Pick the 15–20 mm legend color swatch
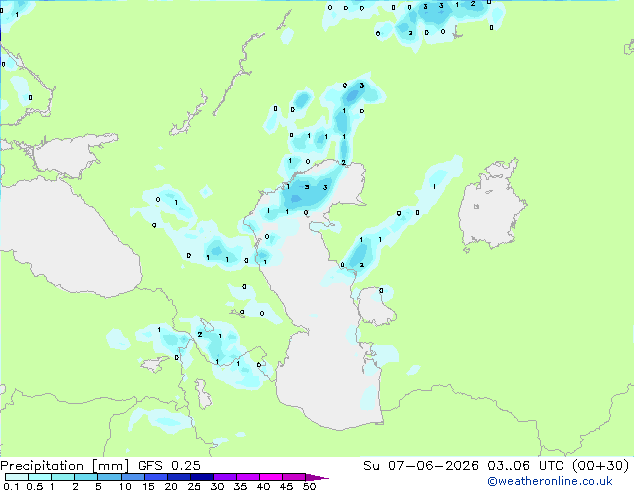This screenshot has width=634, height=490. click(x=155, y=477)
